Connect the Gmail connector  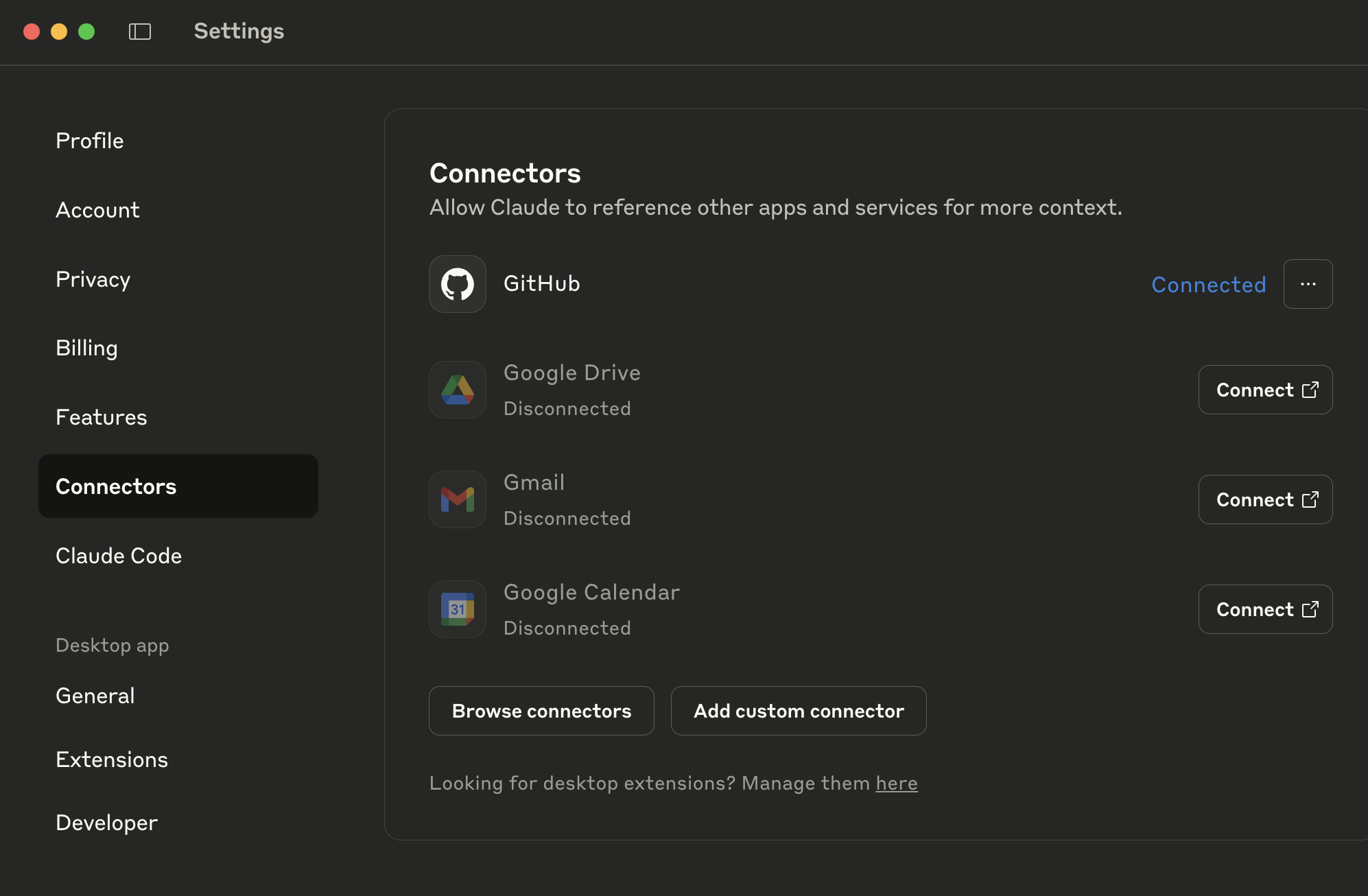(1265, 499)
